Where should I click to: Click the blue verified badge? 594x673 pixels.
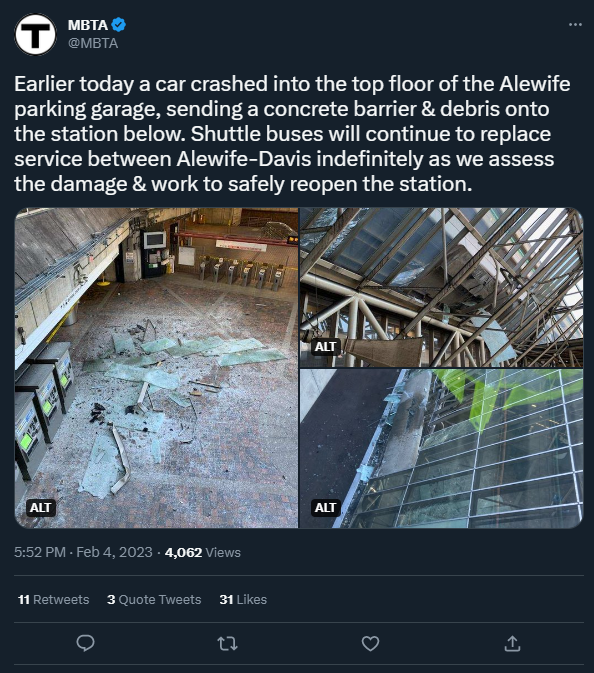118,25
